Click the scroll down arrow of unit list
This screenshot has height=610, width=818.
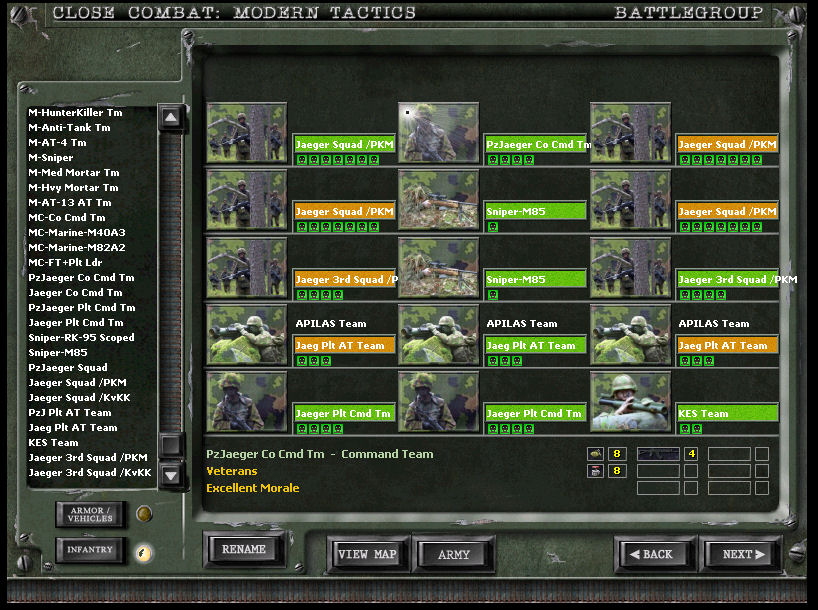[x=171, y=475]
